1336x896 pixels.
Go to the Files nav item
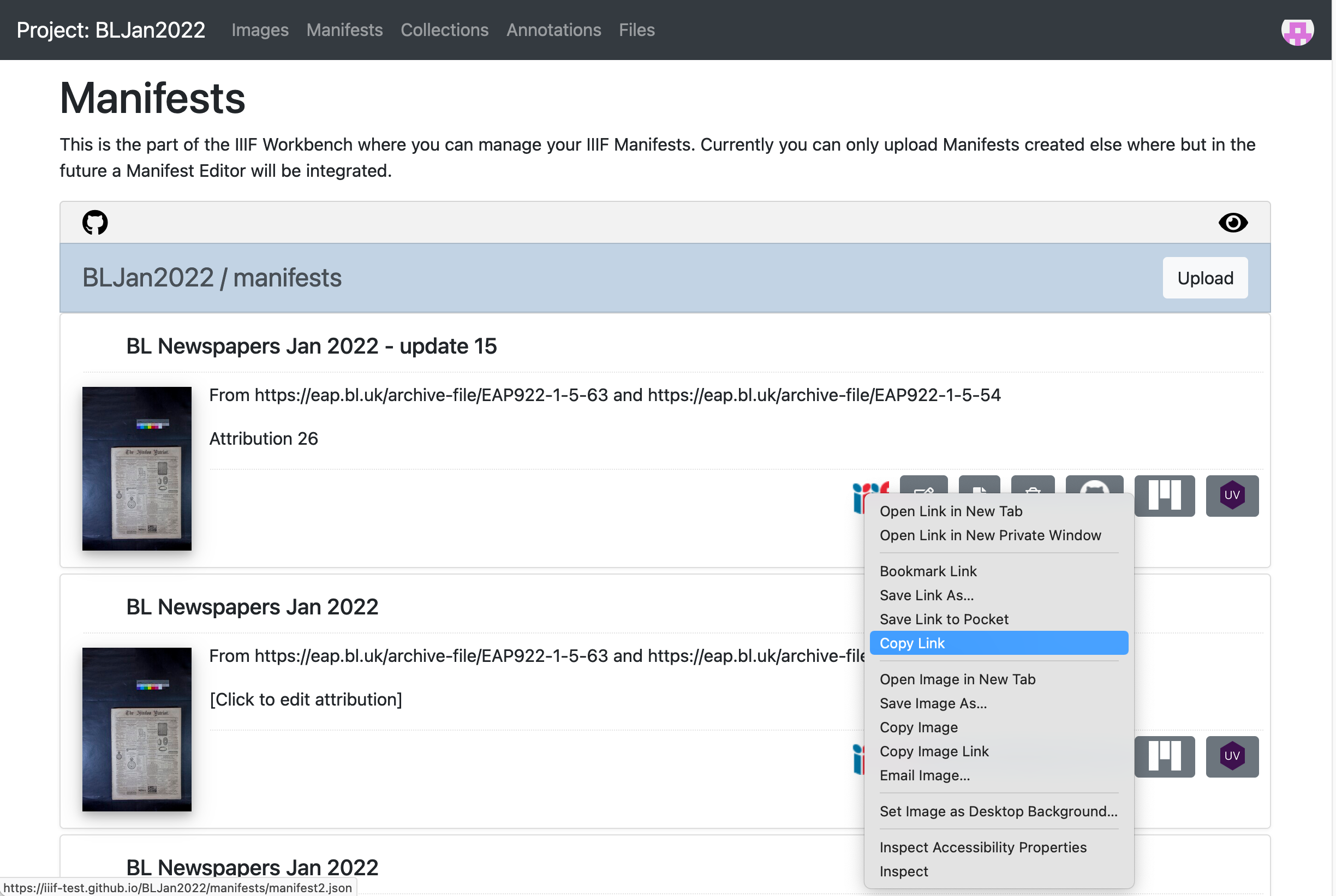click(x=636, y=29)
